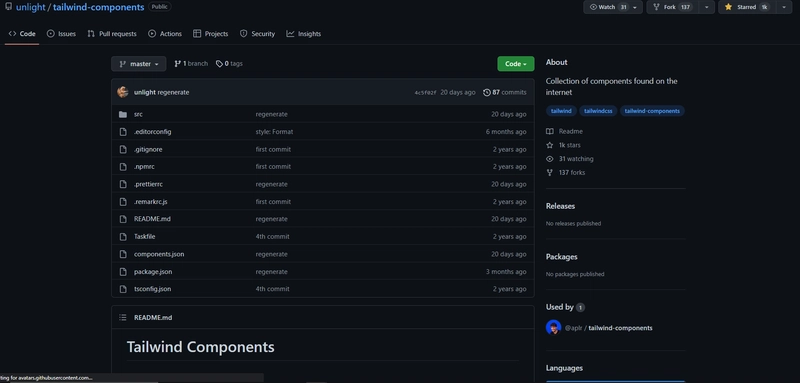Expand the Starred lists dropdown arrow

784,7
